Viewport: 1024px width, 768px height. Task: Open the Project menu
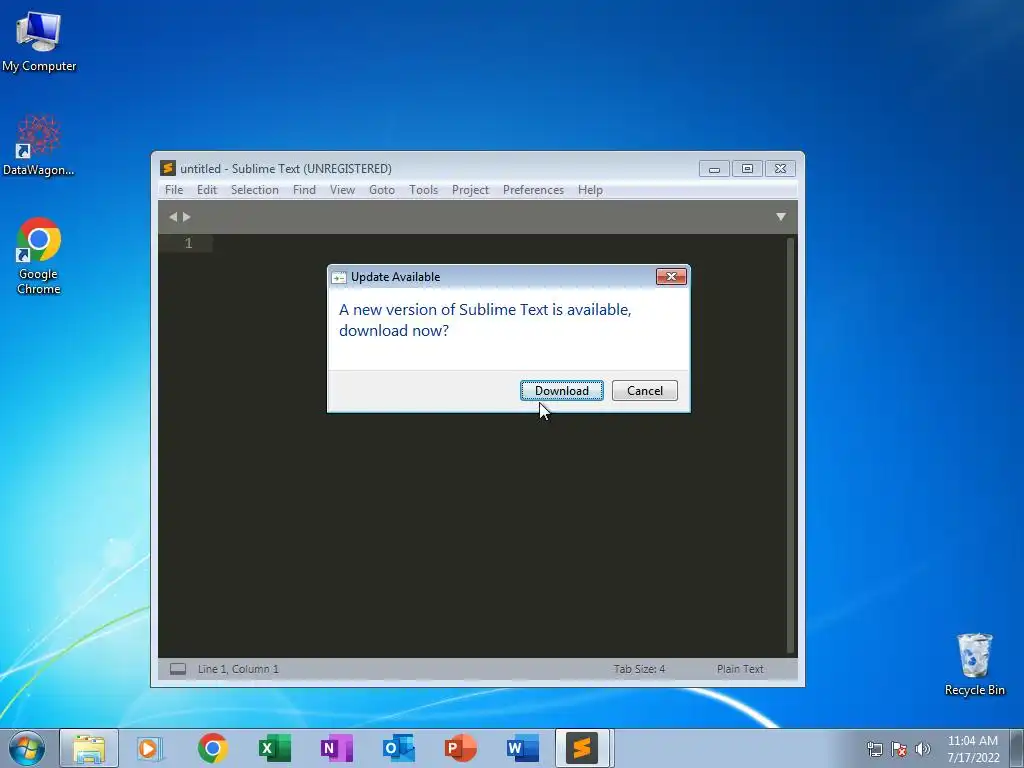[470, 190]
